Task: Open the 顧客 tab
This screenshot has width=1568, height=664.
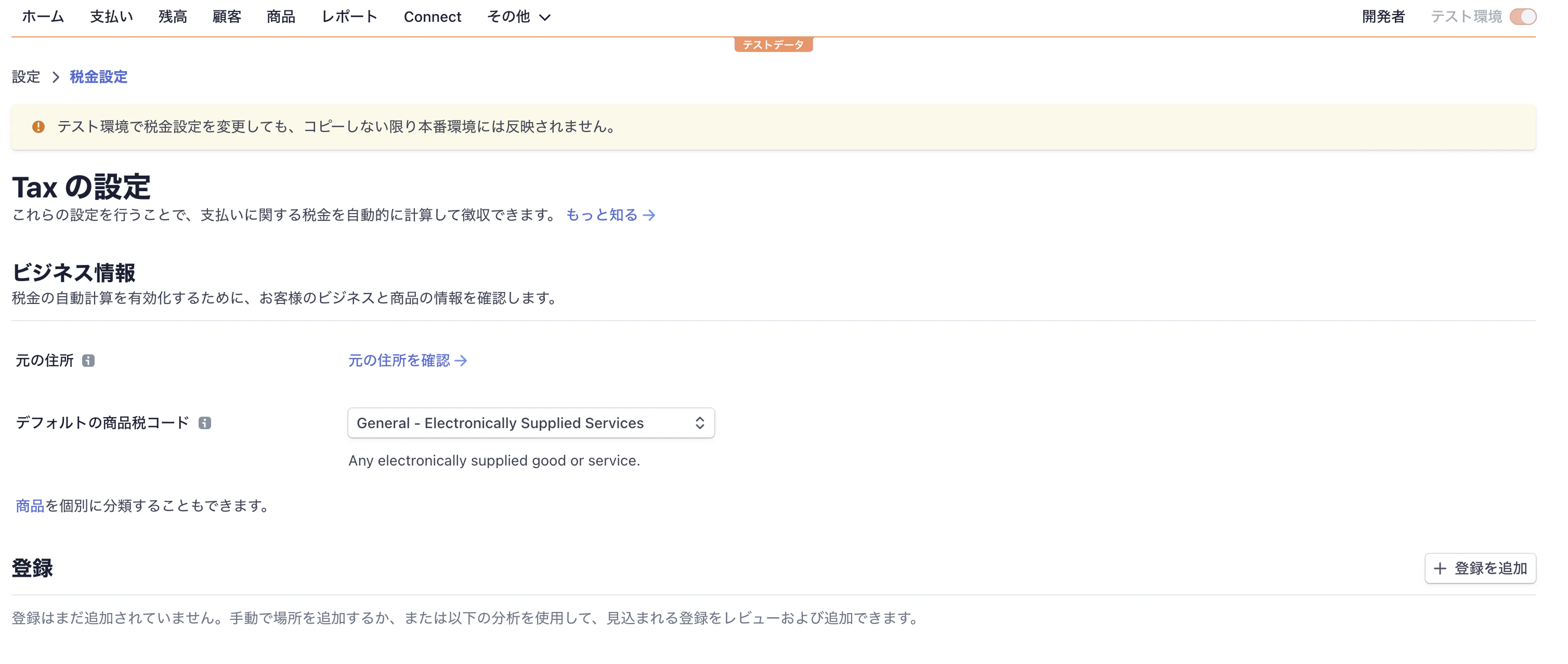Action: pos(227,17)
